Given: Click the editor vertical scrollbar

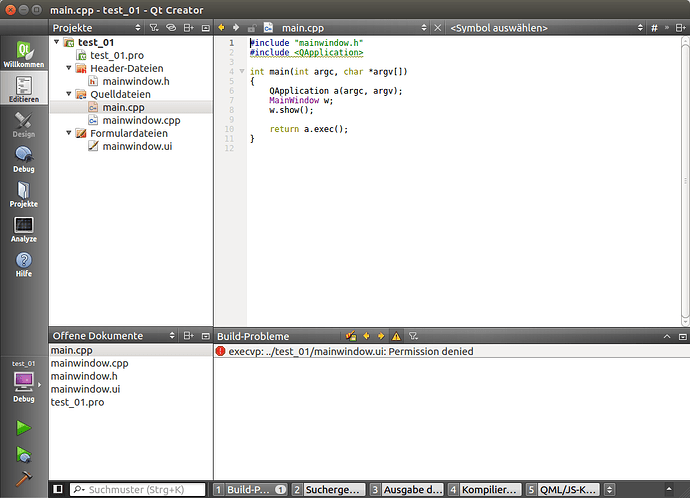Looking at the screenshot, I should point(685,180).
